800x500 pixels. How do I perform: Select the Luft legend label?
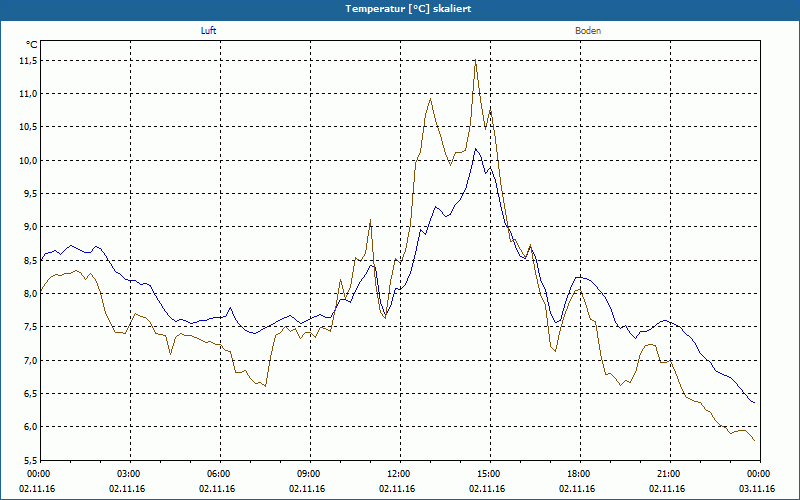[208, 31]
